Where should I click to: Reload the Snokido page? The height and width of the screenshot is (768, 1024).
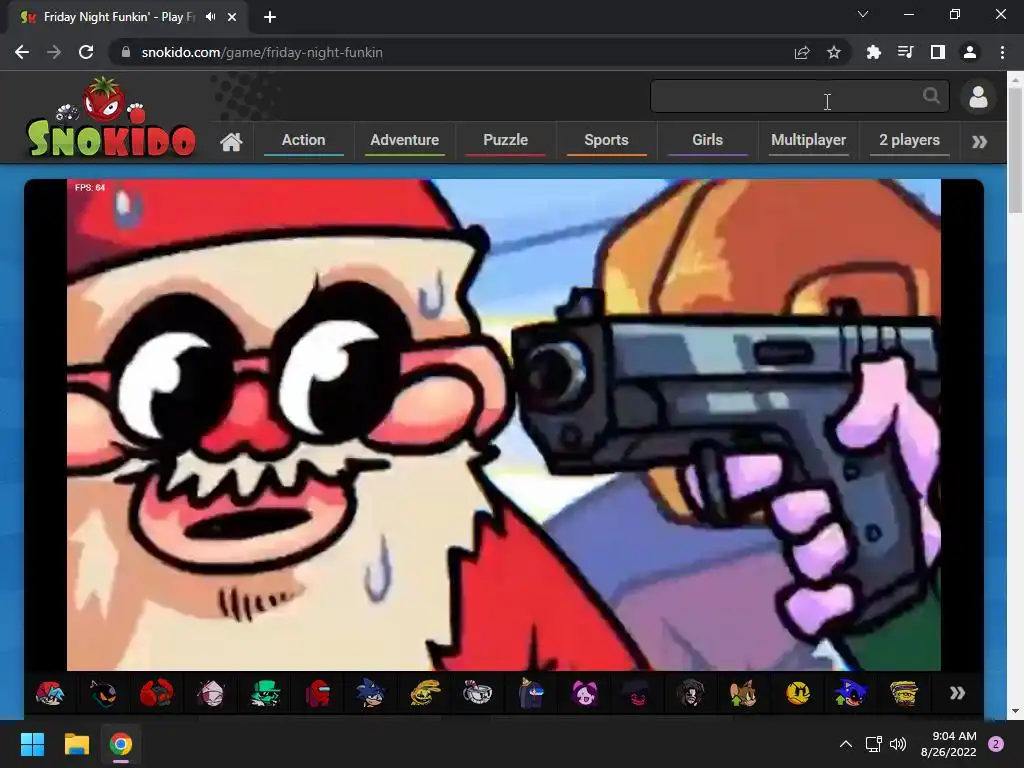[86, 52]
